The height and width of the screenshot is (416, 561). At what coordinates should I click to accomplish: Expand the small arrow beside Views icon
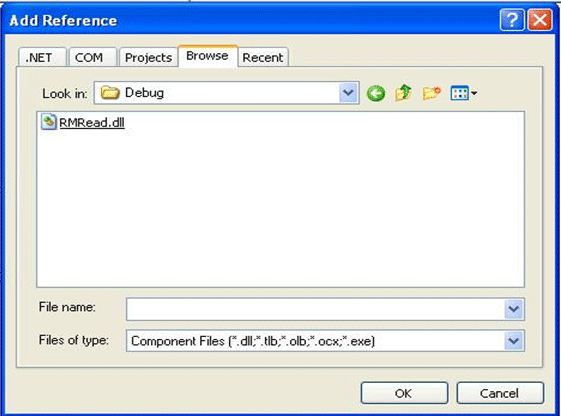pos(474,94)
